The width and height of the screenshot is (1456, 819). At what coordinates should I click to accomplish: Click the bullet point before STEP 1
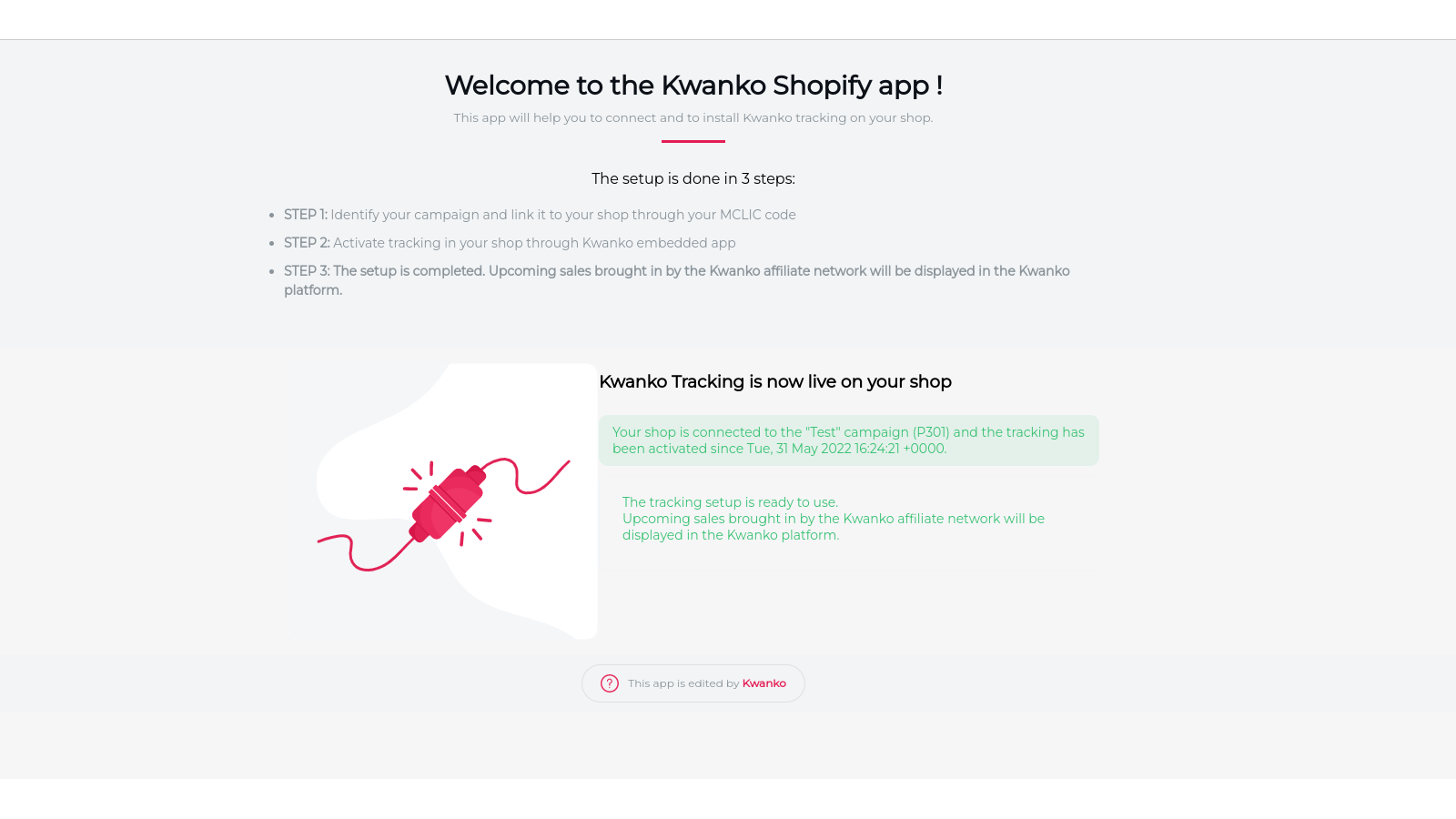(x=272, y=216)
